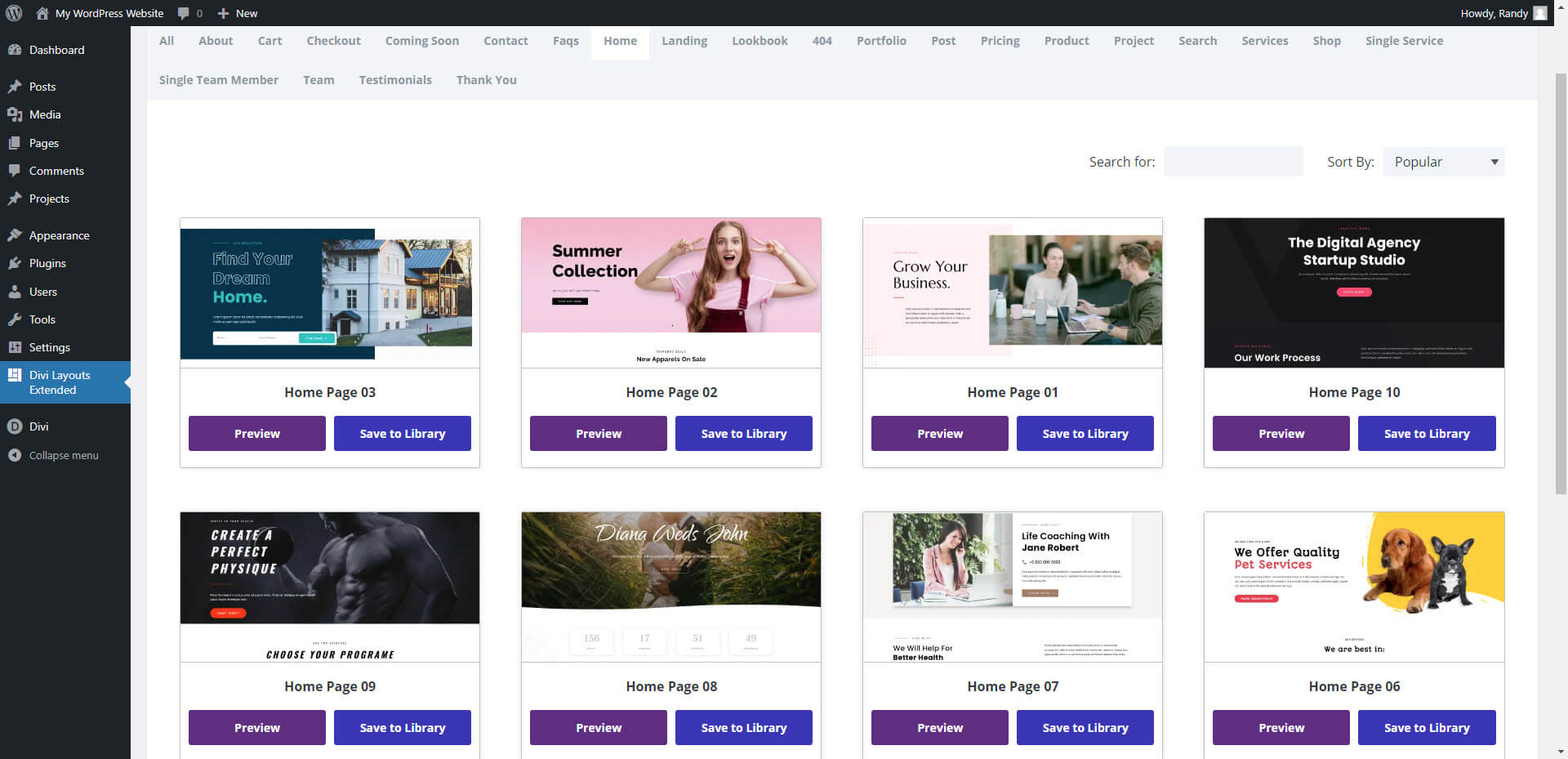Preview the Home Page 03 layout
The image size is (1568, 759).
tap(256, 434)
